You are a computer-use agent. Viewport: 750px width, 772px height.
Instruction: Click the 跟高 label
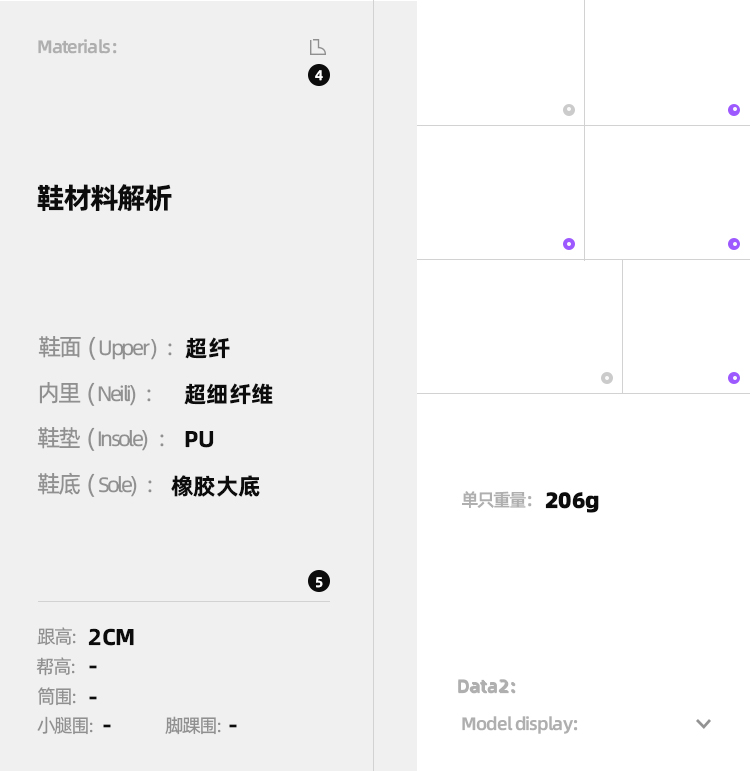click(56, 637)
